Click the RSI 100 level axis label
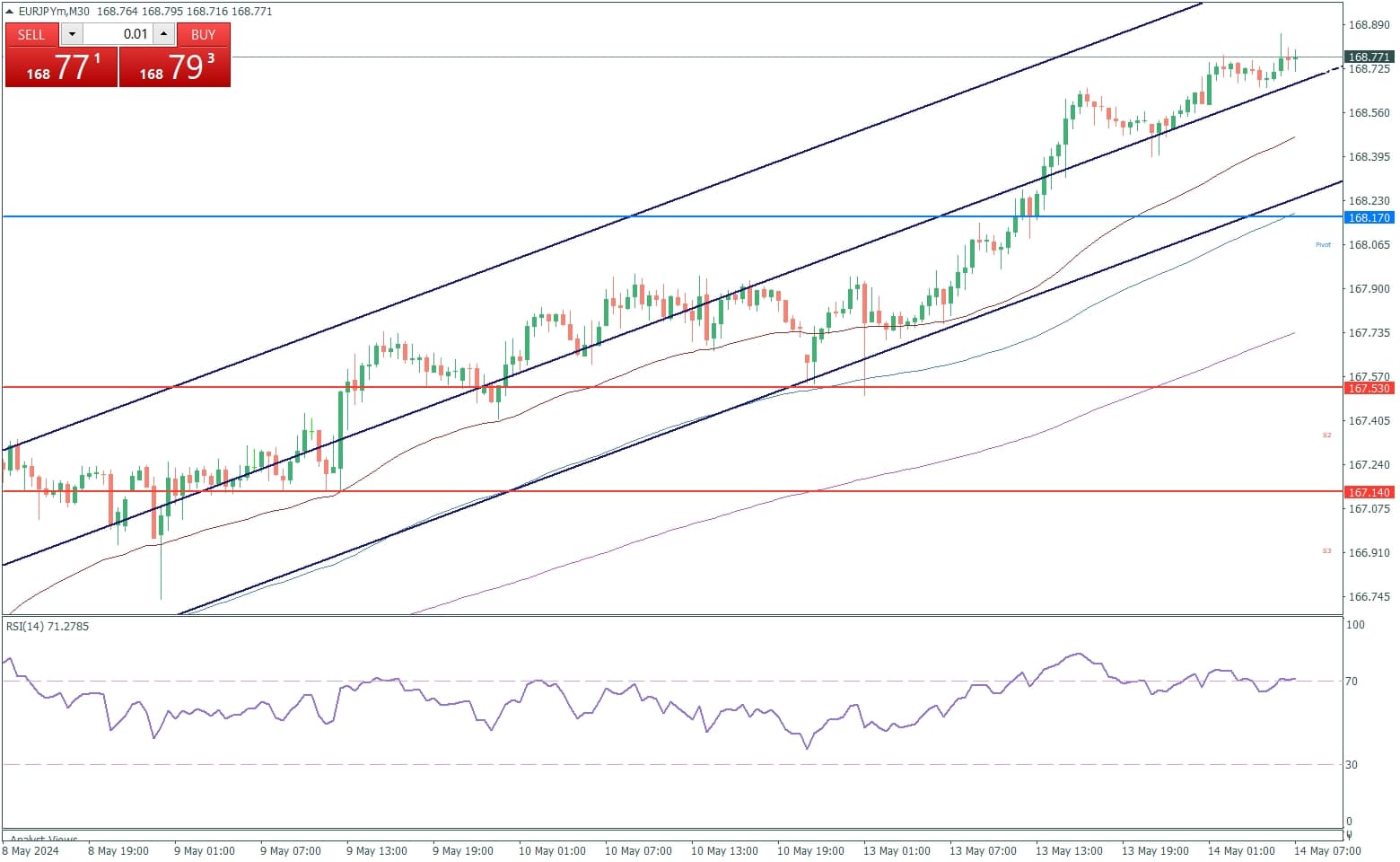This screenshot has height=862, width=1400. coord(1355,625)
